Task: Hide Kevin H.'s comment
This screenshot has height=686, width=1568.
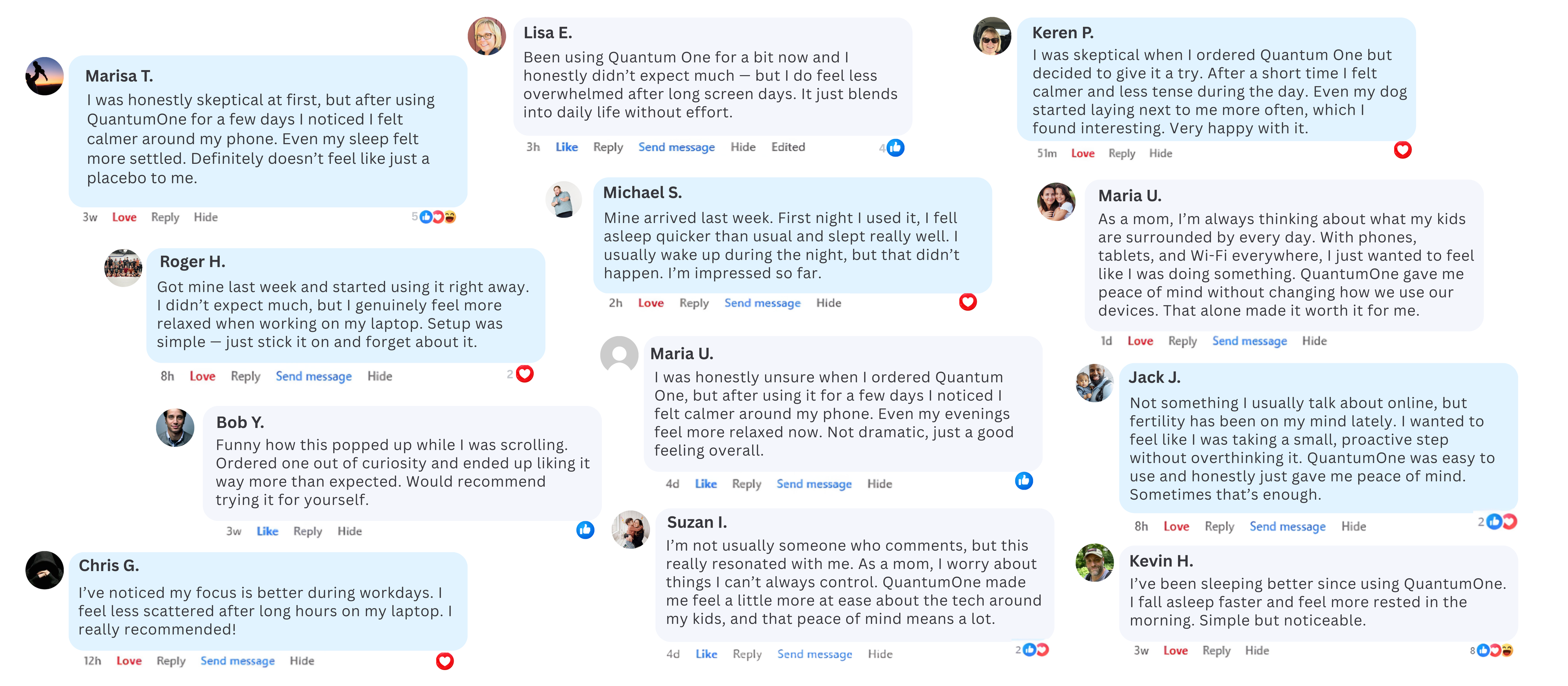Action: [1256, 651]
